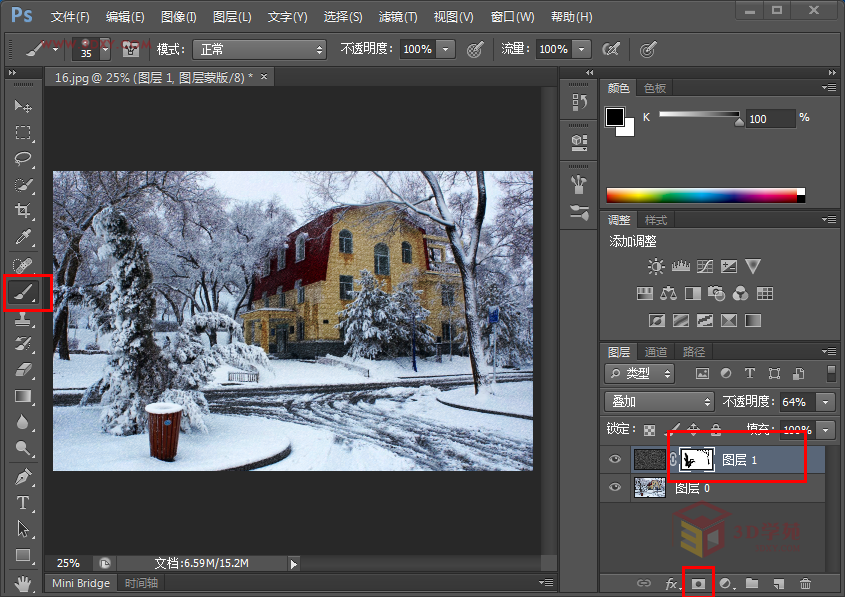Delete layer with trash icon
The image size is (845, 597).
pyautogui.click(x=805, y=584)
